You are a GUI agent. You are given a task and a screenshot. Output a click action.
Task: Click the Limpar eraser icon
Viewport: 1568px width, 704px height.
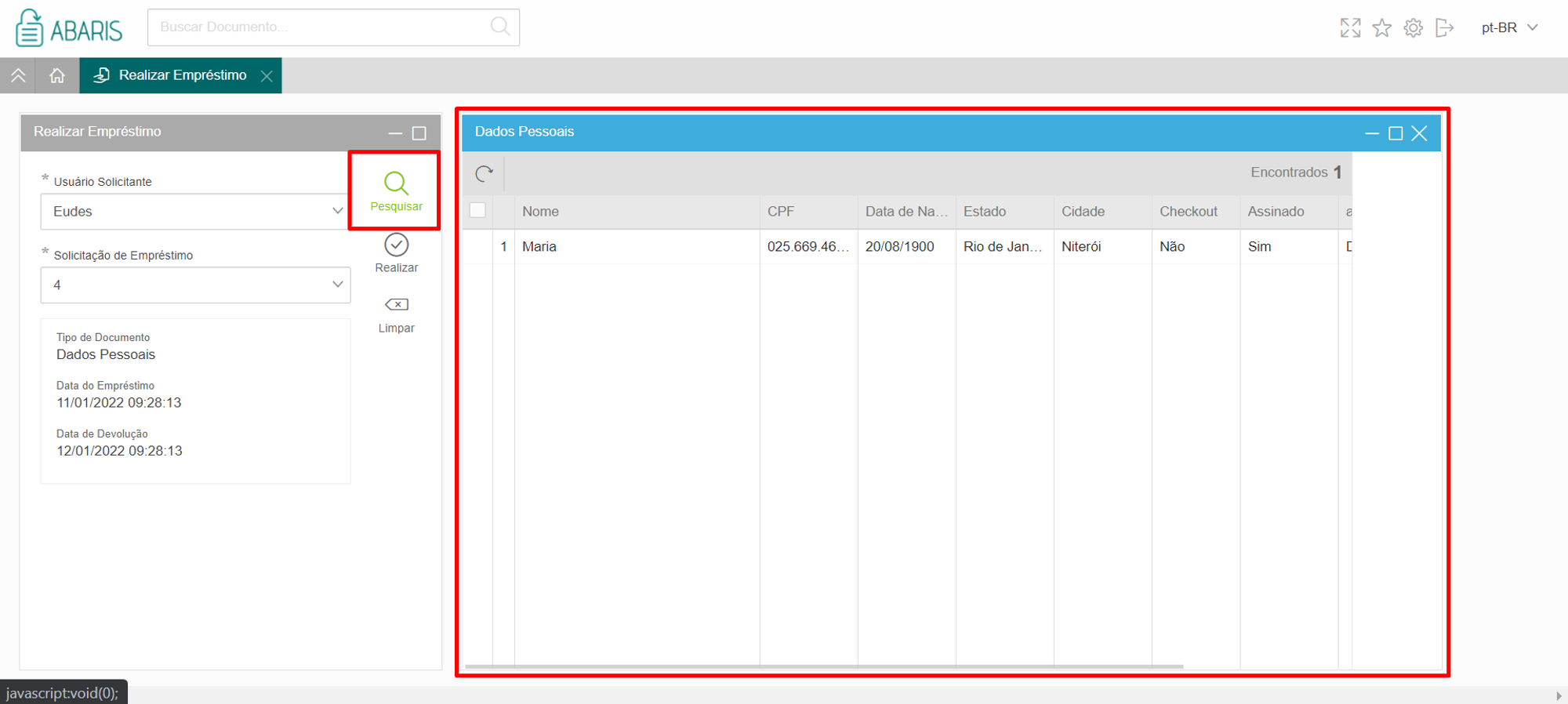[397, 304]
